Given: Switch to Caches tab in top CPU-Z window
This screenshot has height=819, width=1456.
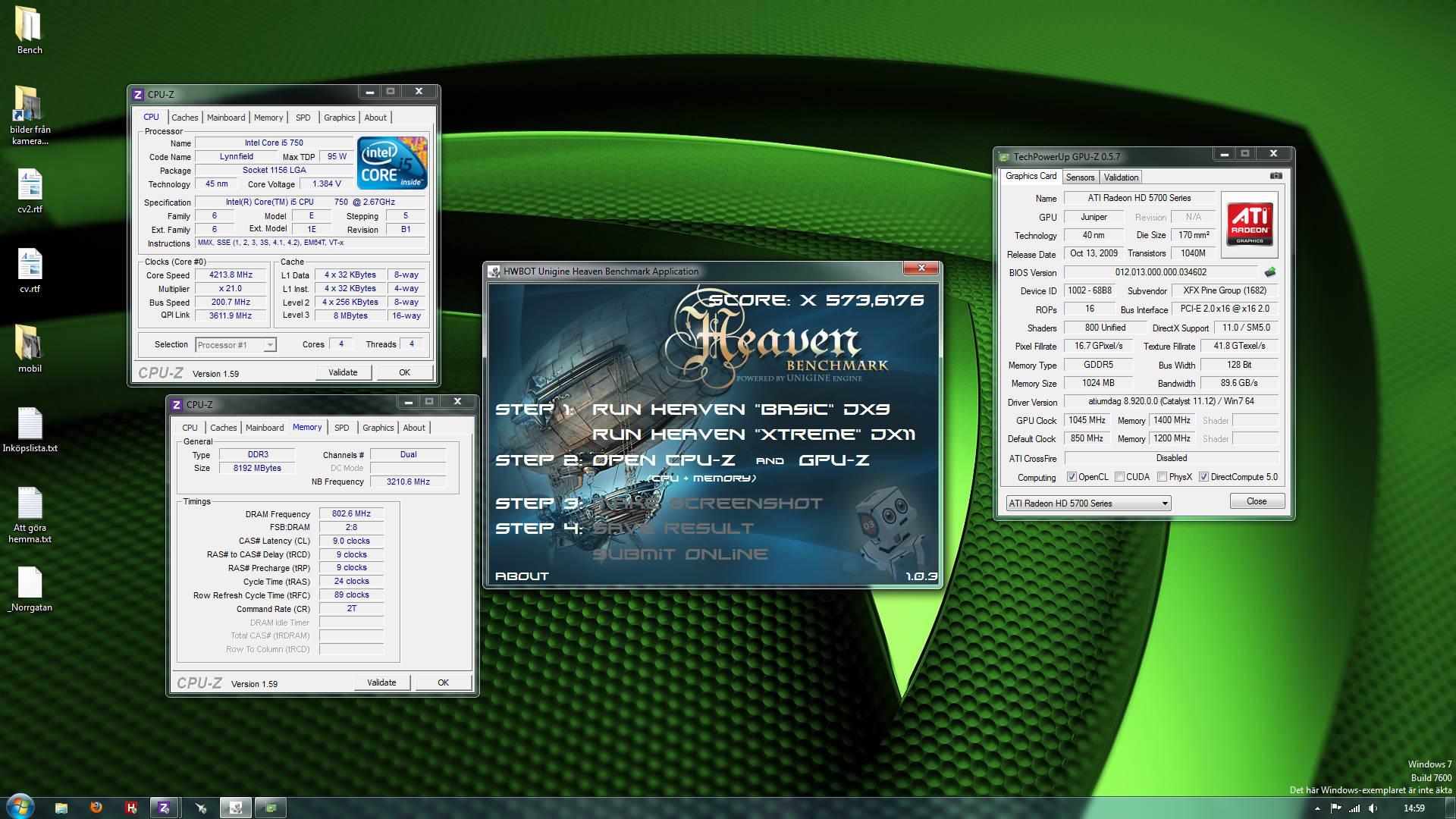Looking at the screenshot, I should coord(184,118).
